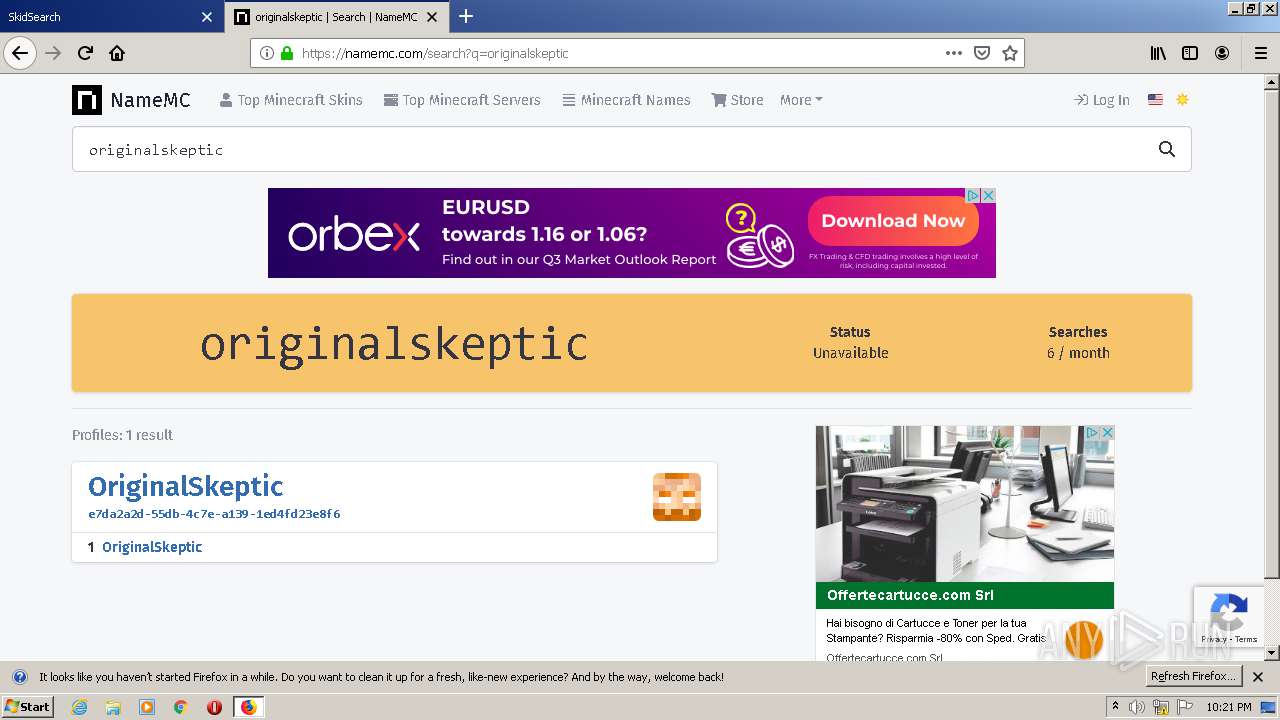This screenshot has height=720, width=1280.
Task: Close the Orbex ad with X icon
Action: tap(988, 196)
